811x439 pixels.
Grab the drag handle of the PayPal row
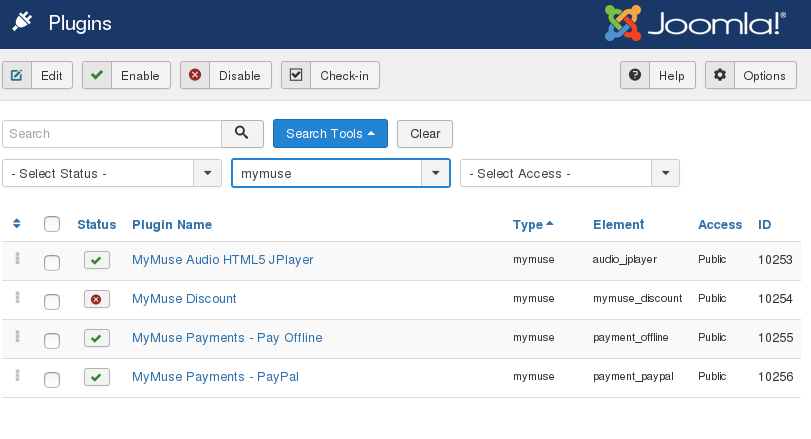(18, 375)
